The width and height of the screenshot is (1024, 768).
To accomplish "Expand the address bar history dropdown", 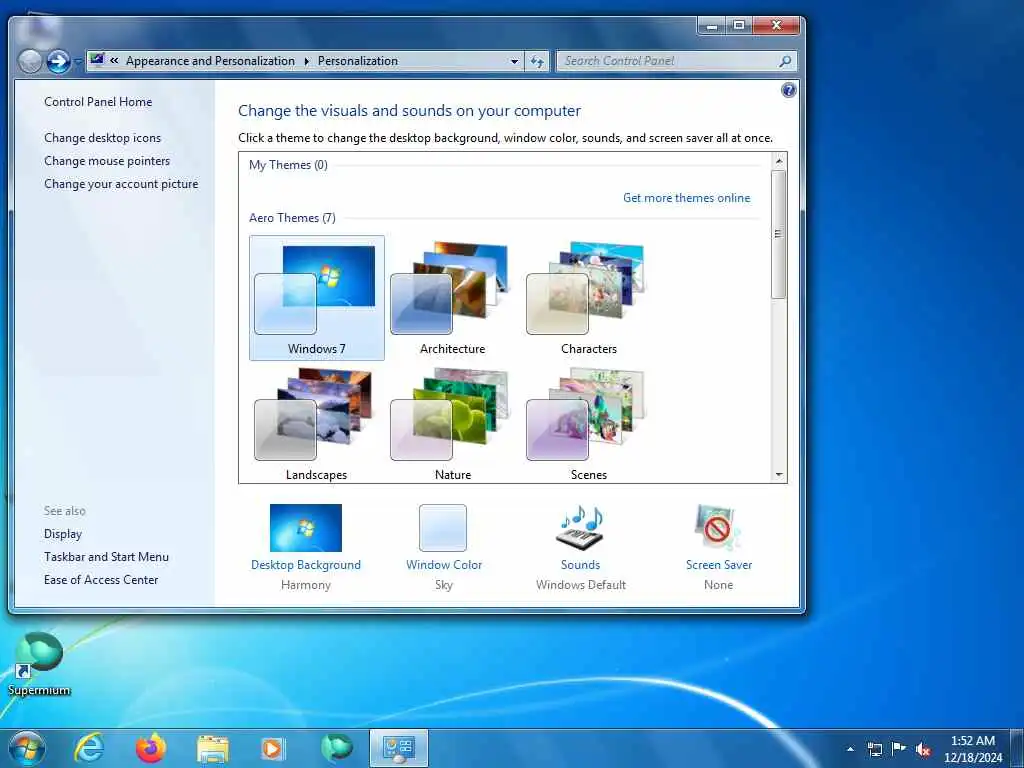I will [515, 61].
